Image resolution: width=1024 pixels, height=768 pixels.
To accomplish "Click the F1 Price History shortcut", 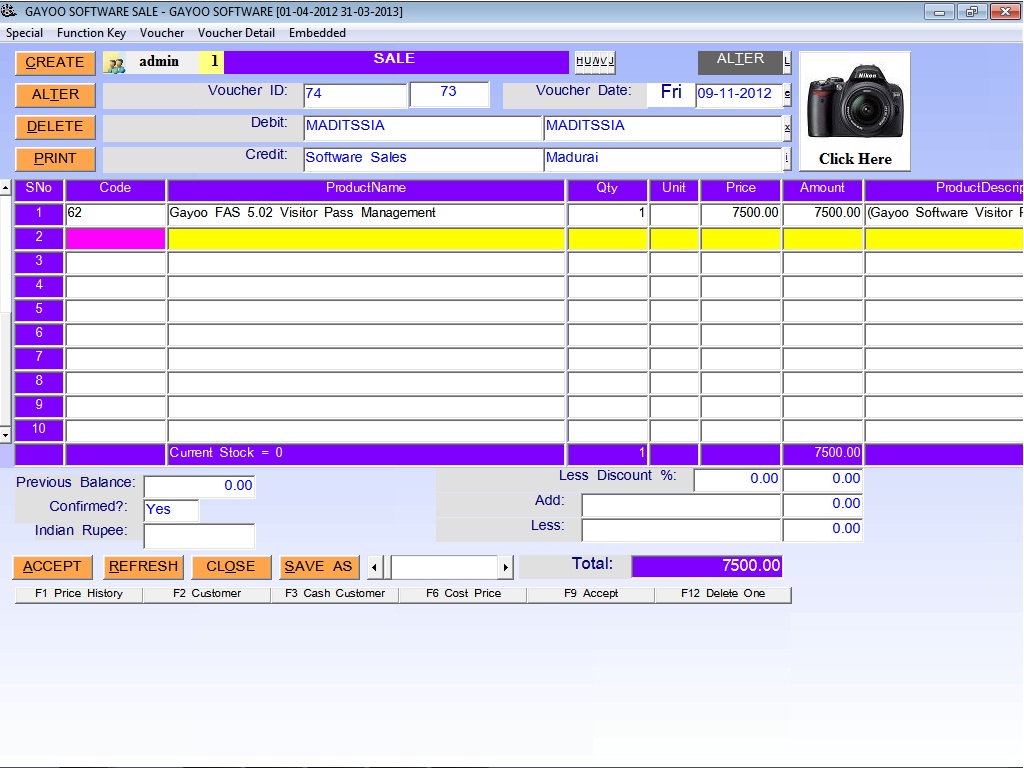I will coord(79,594).
